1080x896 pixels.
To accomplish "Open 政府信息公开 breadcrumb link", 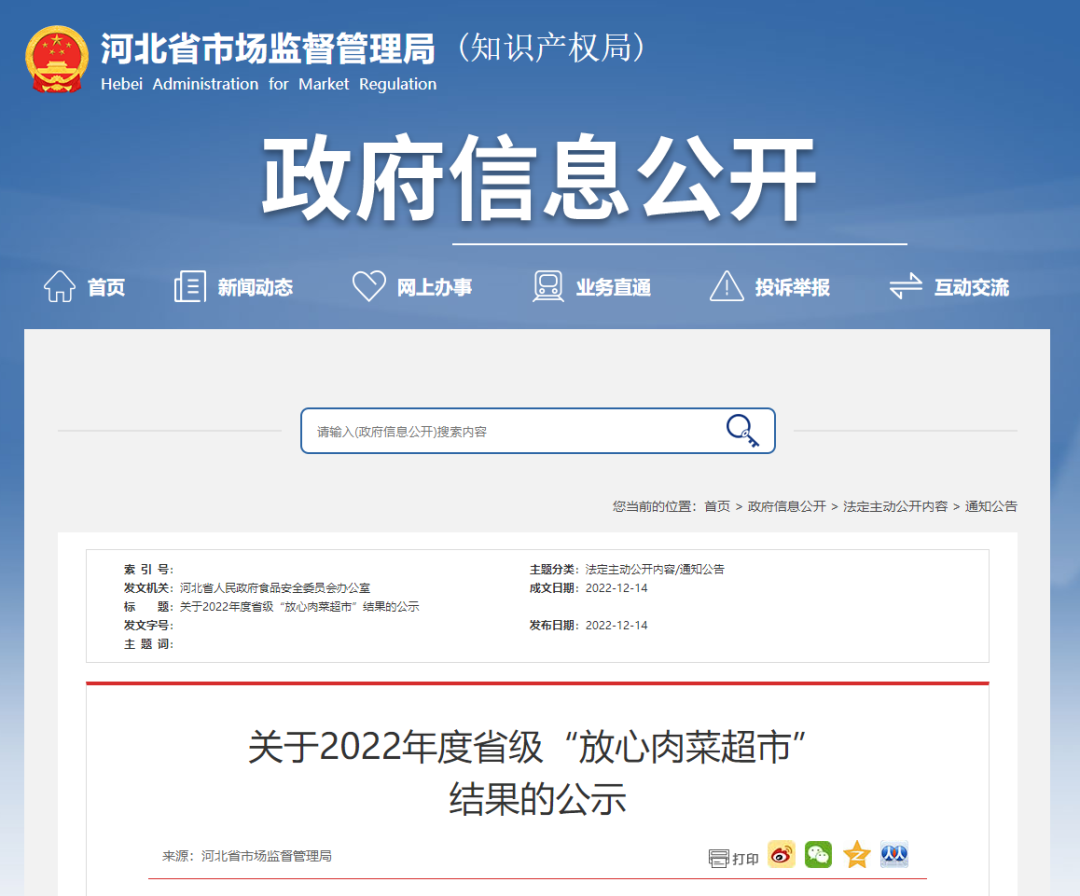I will click(x=787, y=507).
